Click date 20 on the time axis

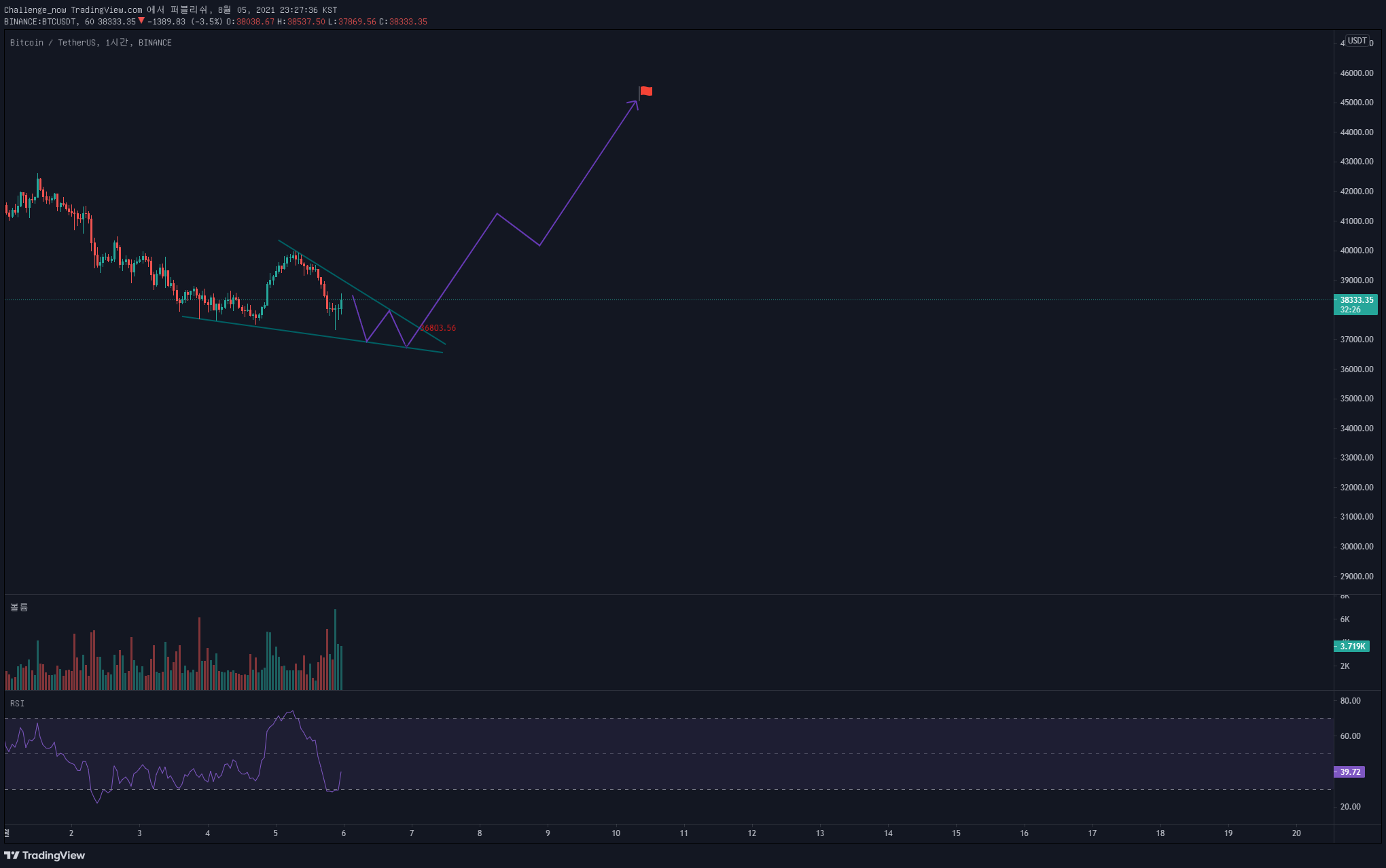pyautogui.click(x=1297, y=833)
